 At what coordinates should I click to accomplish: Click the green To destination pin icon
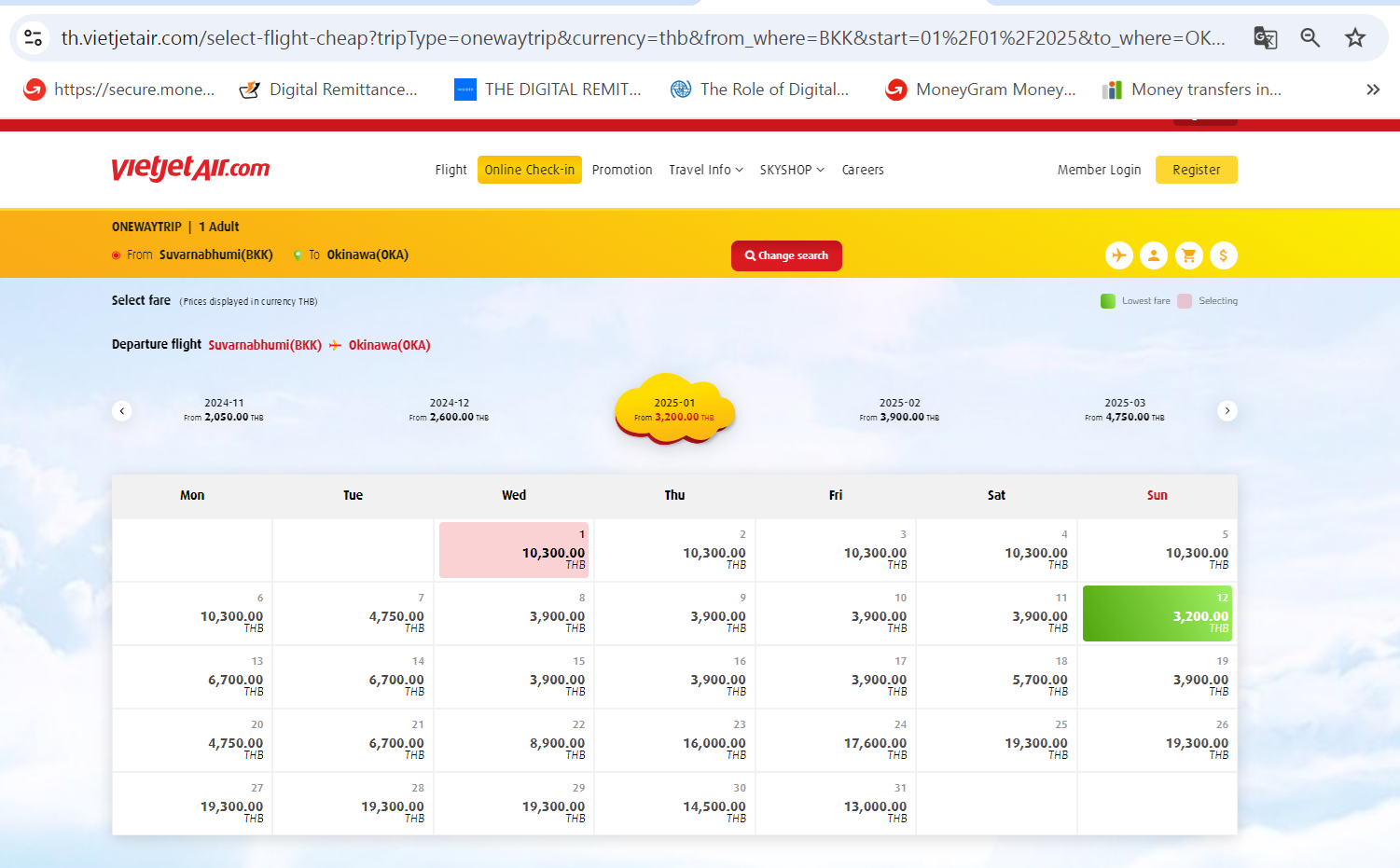pyautogui.click(x=298, y=255)
